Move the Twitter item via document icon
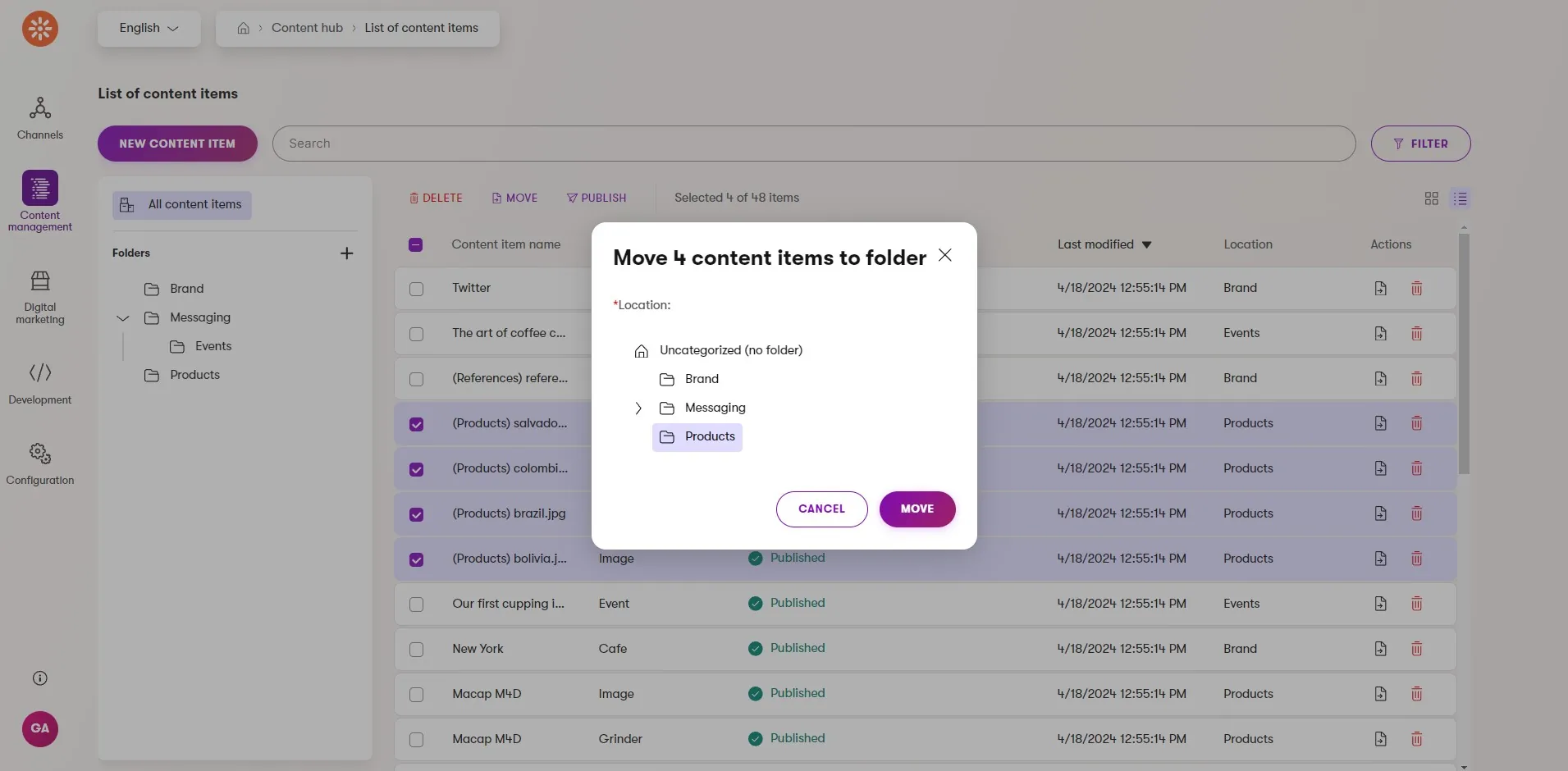The height and width of the screenshot is (771, 1568). coord(1380,288)
